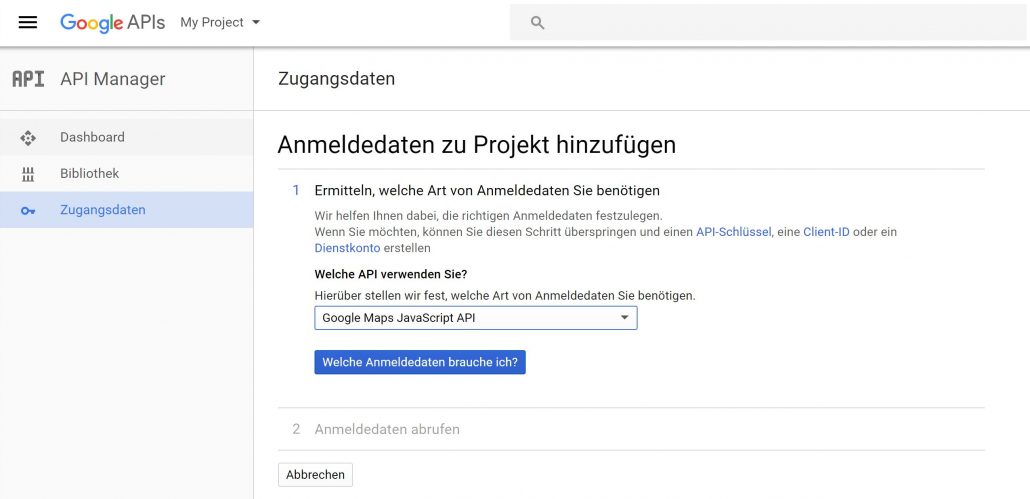Click the Zugangsdaten key icon
Screen dimensions: 1030x499
click(x=28, y=211)
